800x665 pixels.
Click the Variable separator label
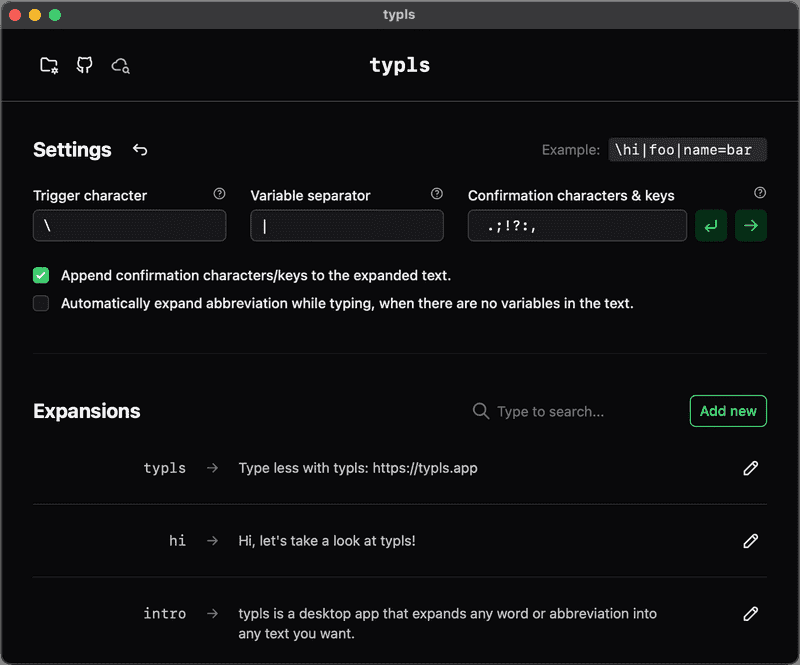[x=310, y=195]
